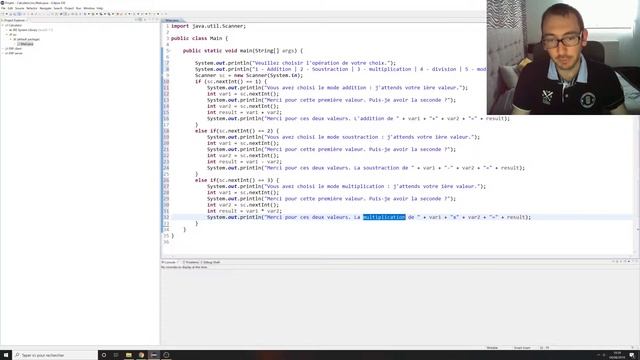Click the int result = var1 * var2 line
This screenshot has width=640, height=360.
244,211
